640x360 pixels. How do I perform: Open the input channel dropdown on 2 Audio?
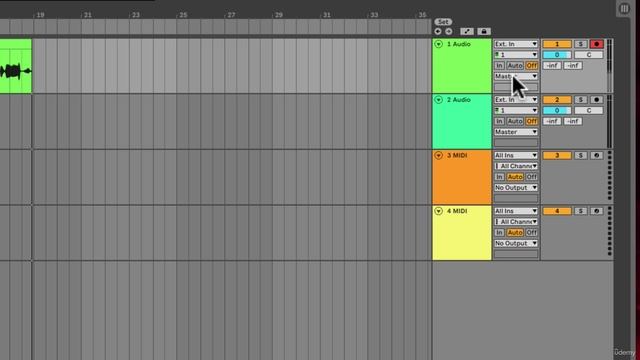pyautogui.click(x=516, y=110)
